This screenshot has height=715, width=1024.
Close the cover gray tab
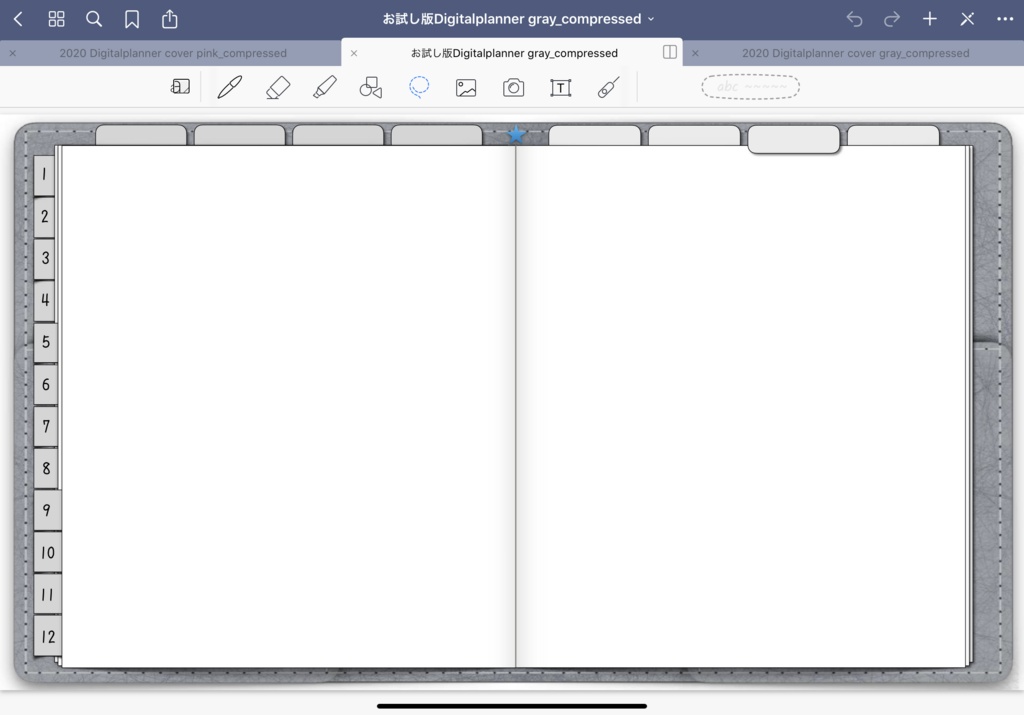click(x=695, y=53)
